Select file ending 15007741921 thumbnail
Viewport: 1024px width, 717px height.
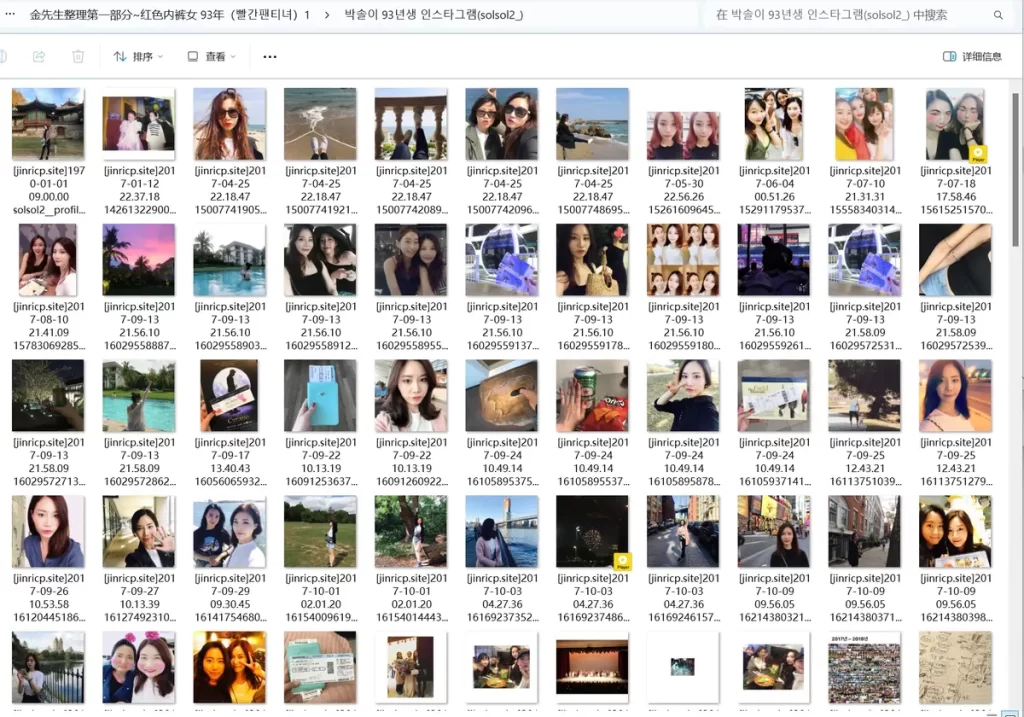pos(320,124)
